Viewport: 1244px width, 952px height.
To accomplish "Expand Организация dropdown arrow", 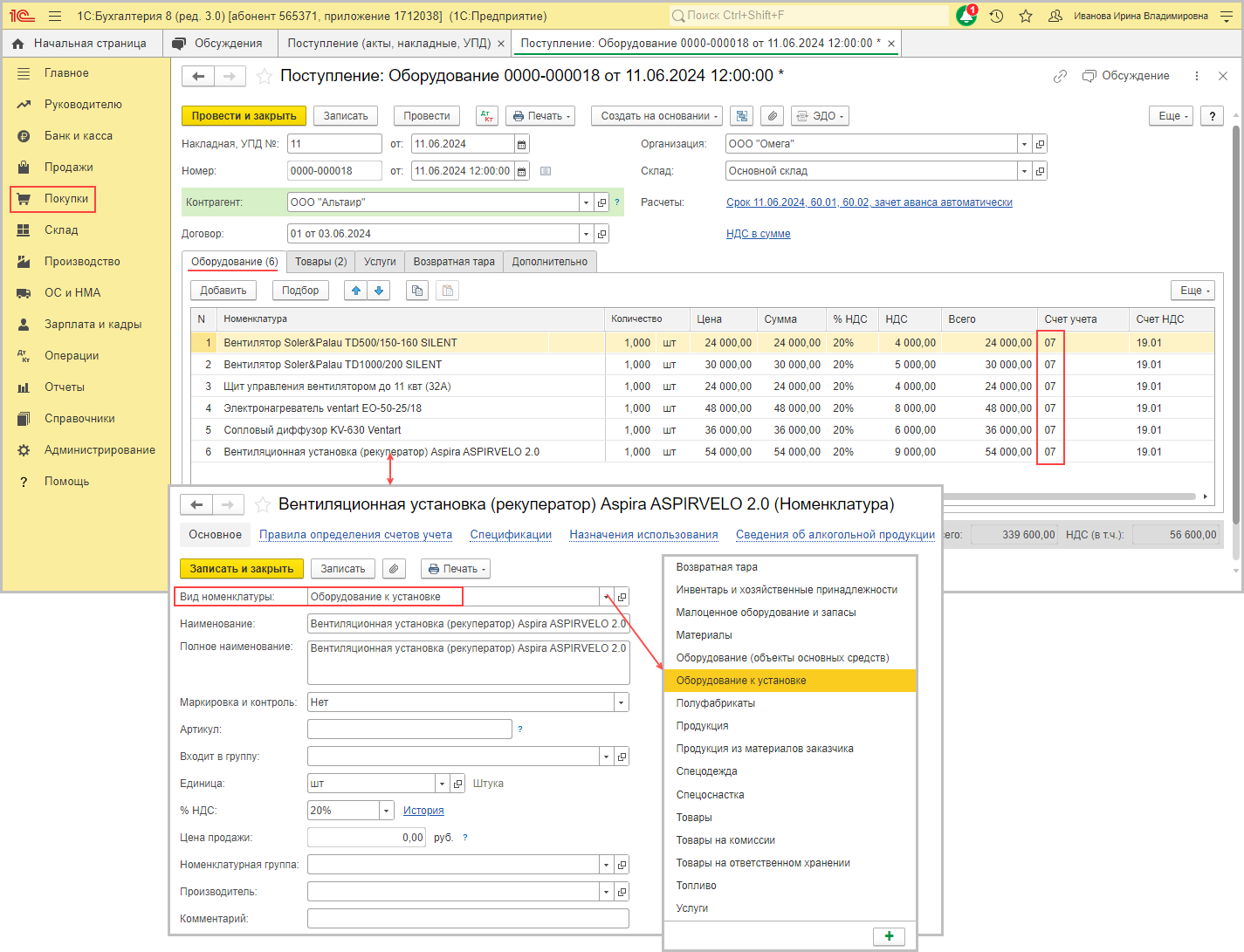I will click(1024, 144).
